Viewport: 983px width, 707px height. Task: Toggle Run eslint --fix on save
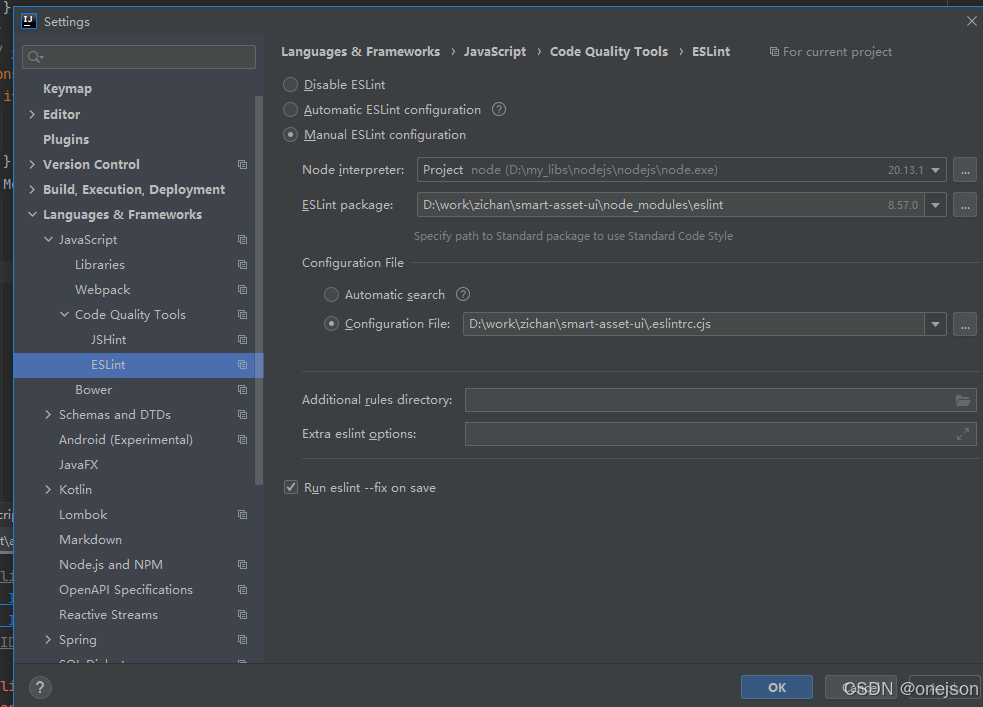click(x=291, y=487)
